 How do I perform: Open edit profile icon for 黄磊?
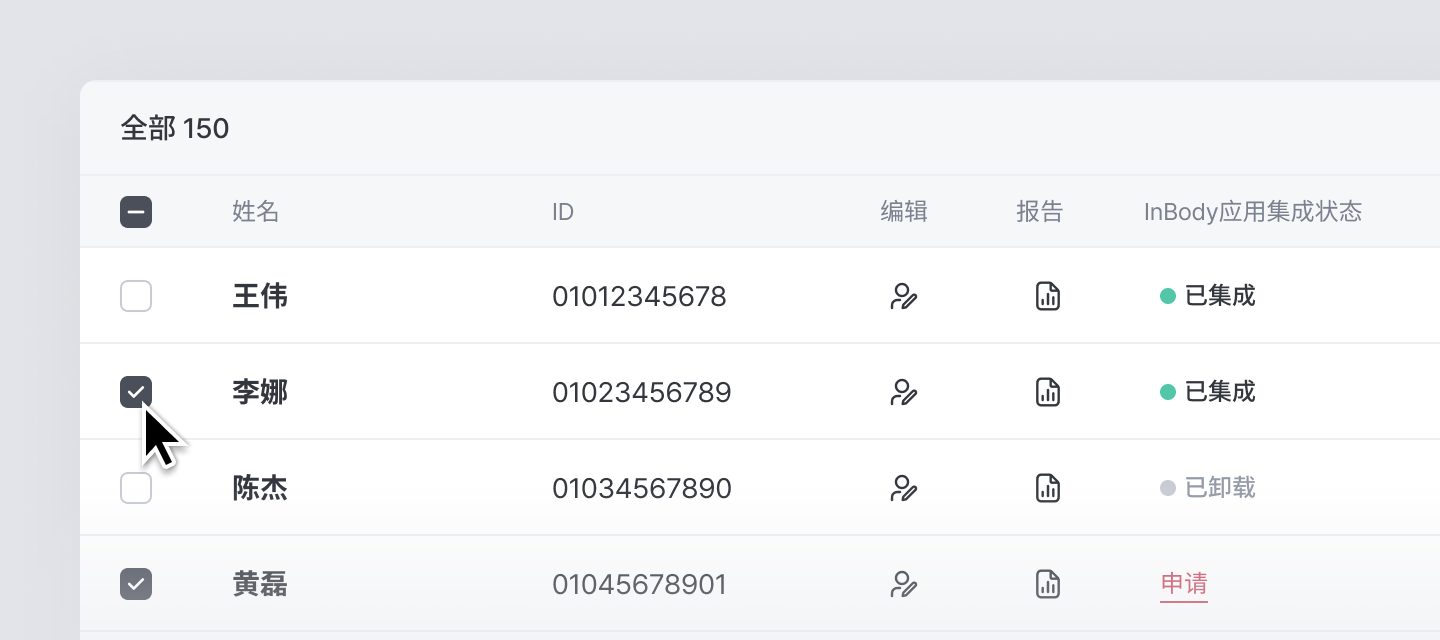pos(904,584)
